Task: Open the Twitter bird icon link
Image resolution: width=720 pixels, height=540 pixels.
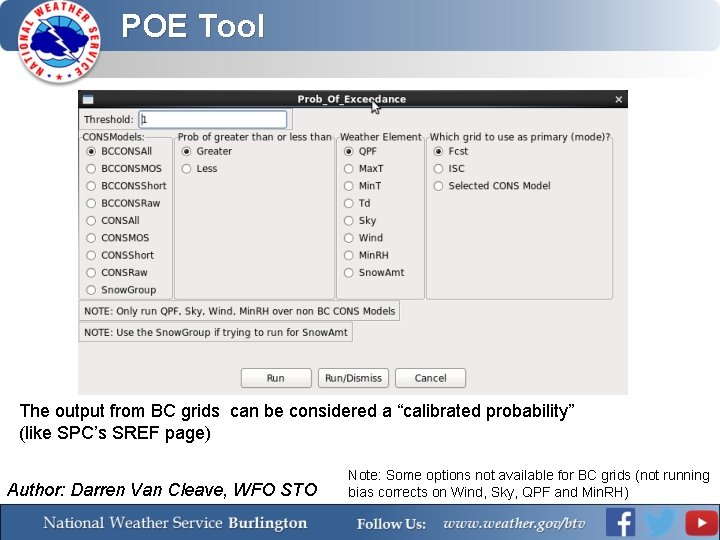Action: point(659,522)
